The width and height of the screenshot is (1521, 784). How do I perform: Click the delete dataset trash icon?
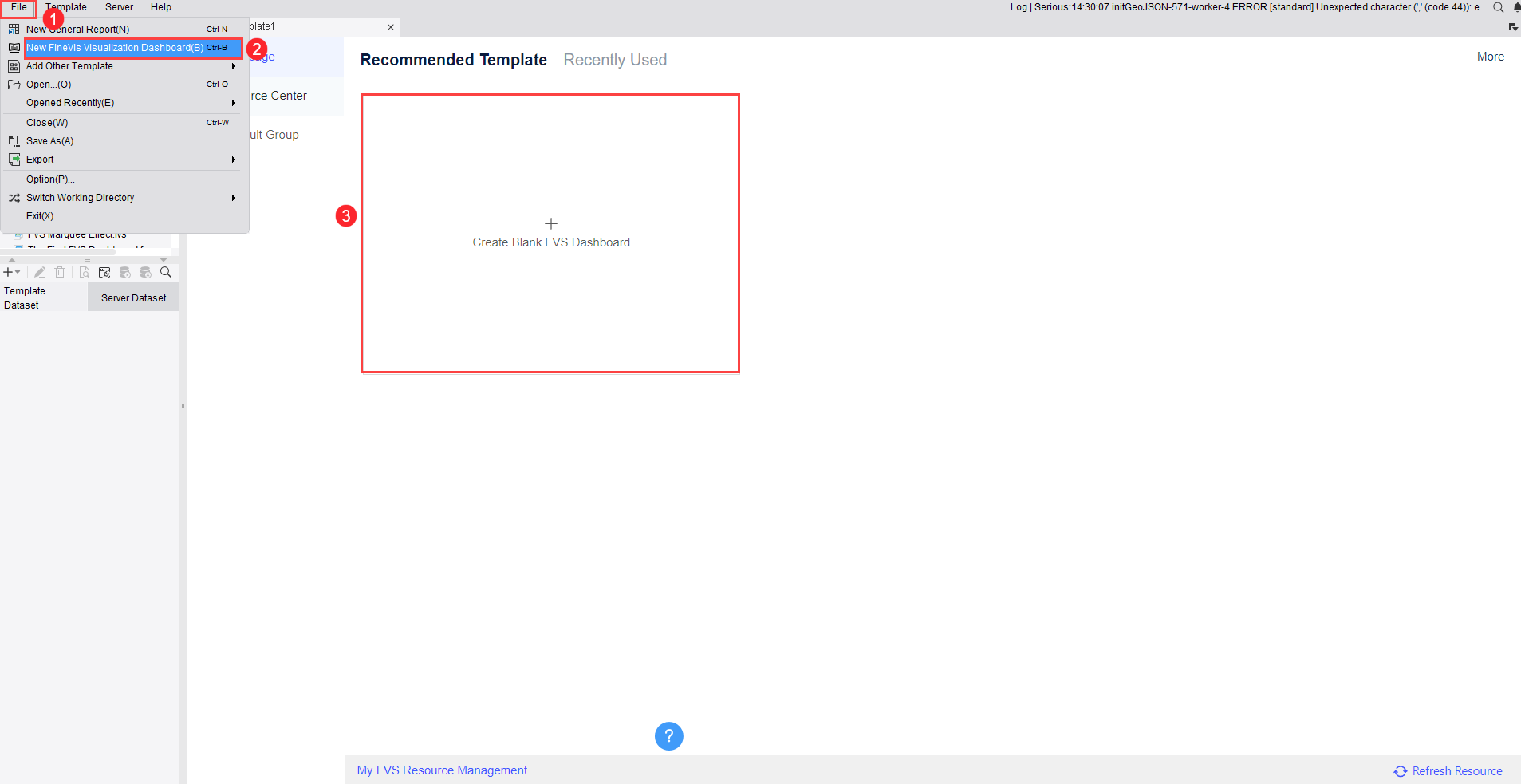coord(60,272)
